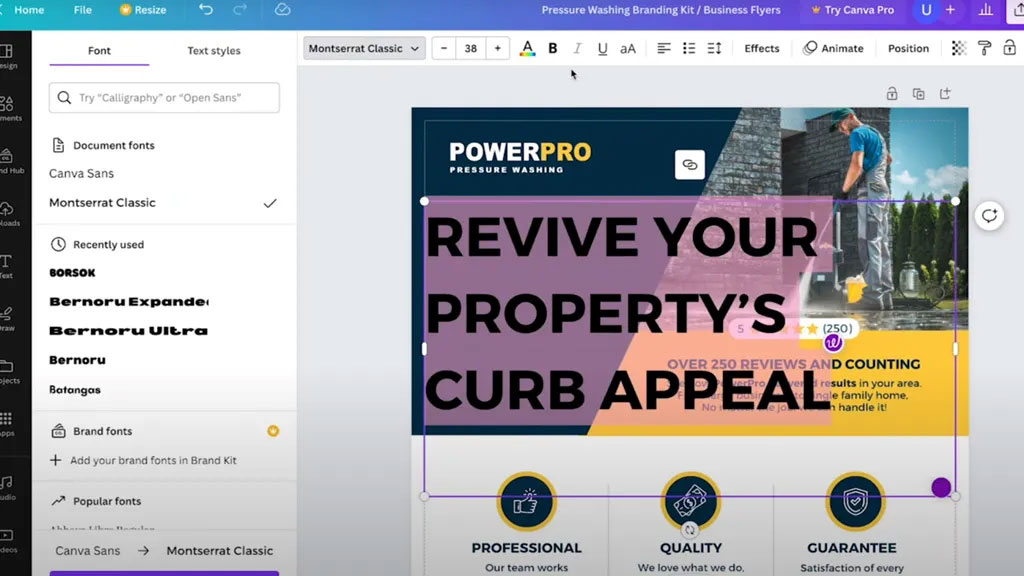
Task: Click the undo arrow
Action: pos(206,10)
